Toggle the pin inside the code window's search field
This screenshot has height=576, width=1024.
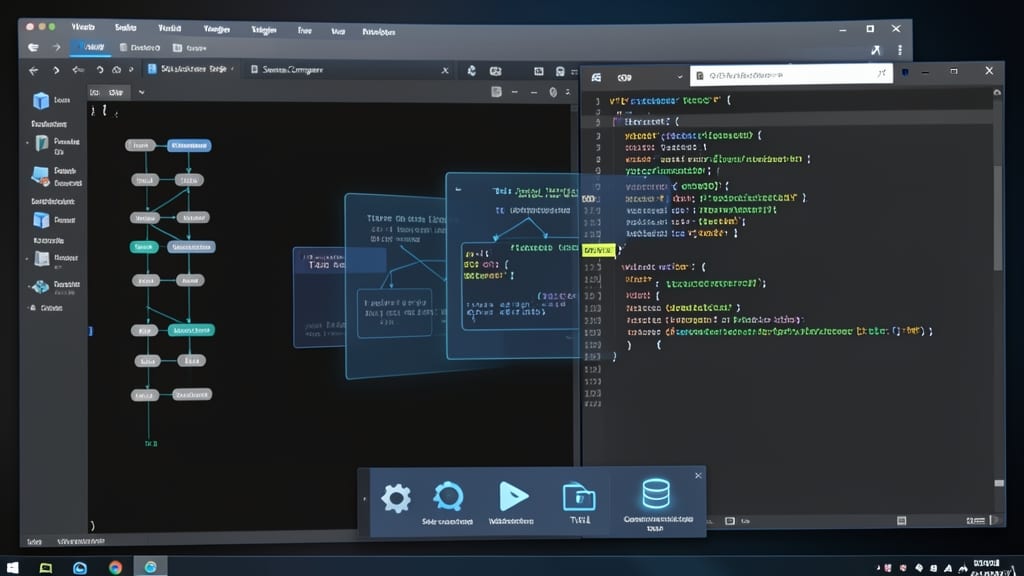[x=882, y=74]
